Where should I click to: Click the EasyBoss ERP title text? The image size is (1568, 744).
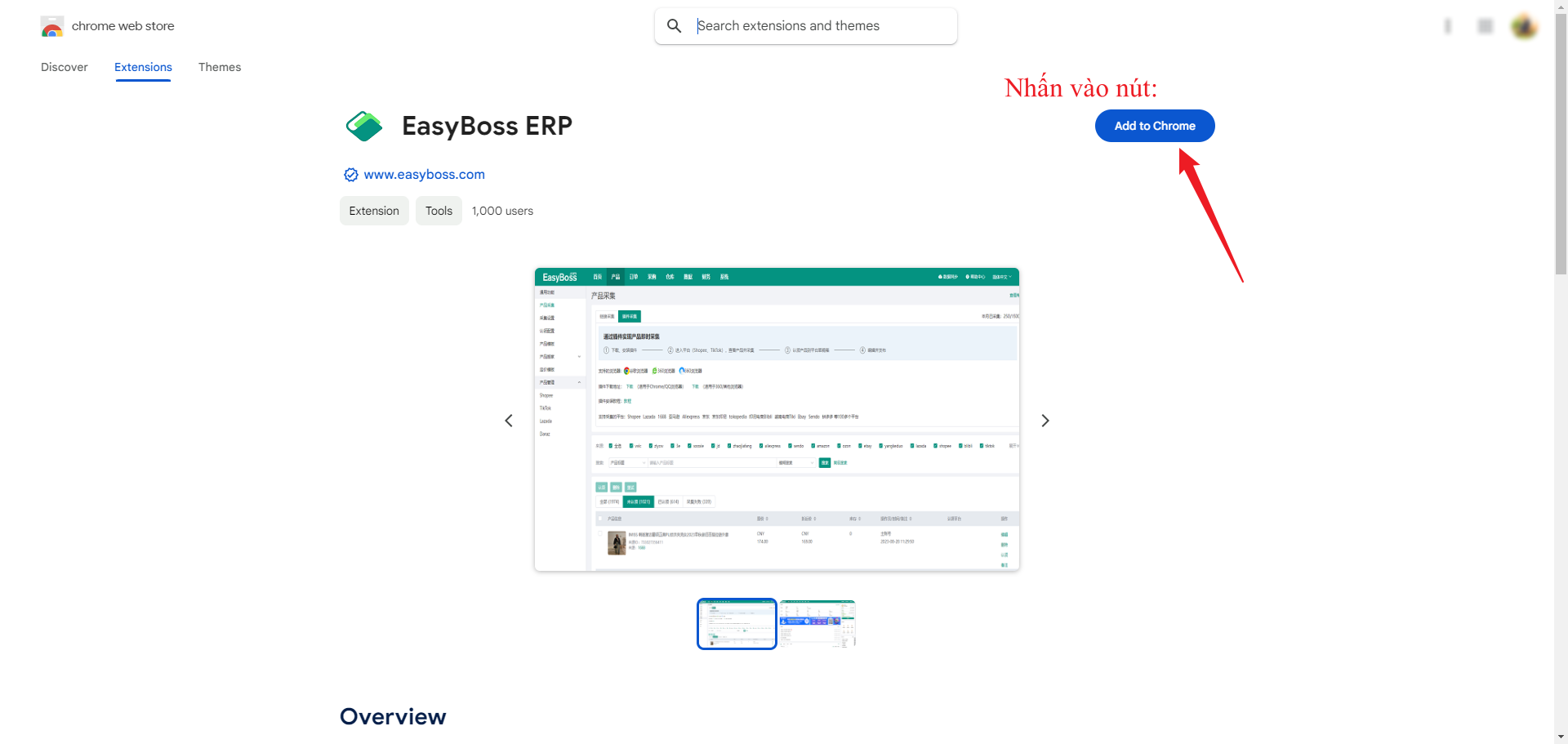[x=487, y=126]
